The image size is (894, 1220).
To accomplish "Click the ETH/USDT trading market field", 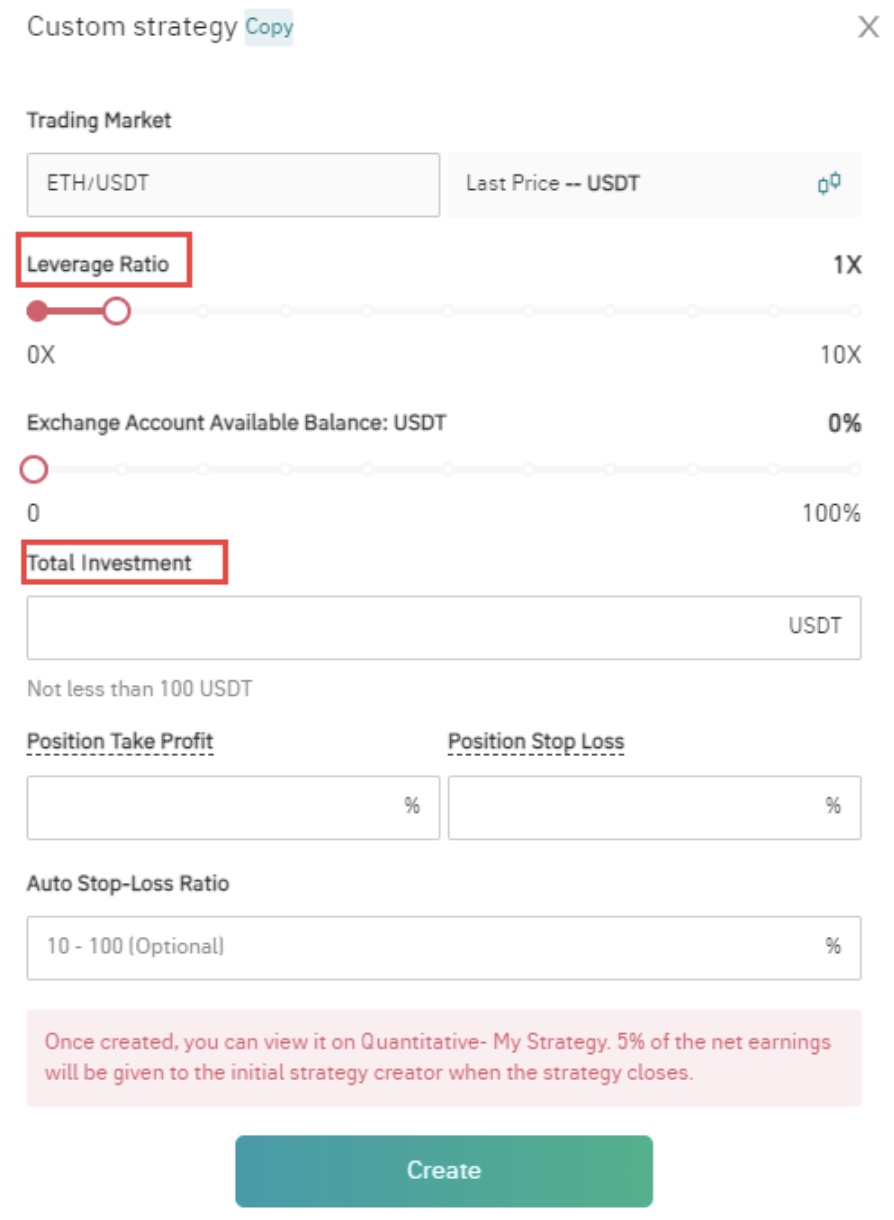I will click(x=233, y=184).
